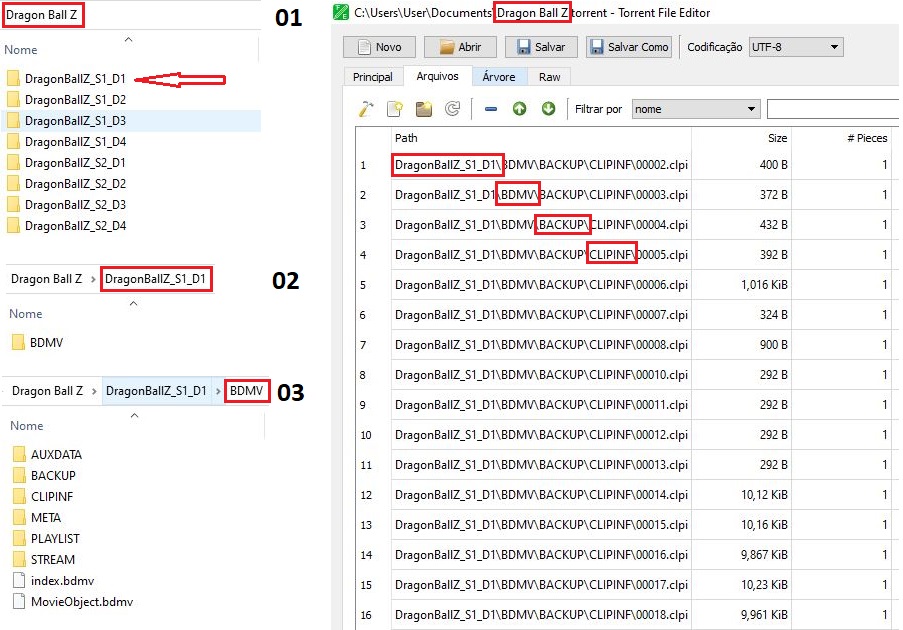Viewport: 903px width, 630px height.
Task: Click chevron before BDMV in the breadcrumb
Action: pos(218,392)
